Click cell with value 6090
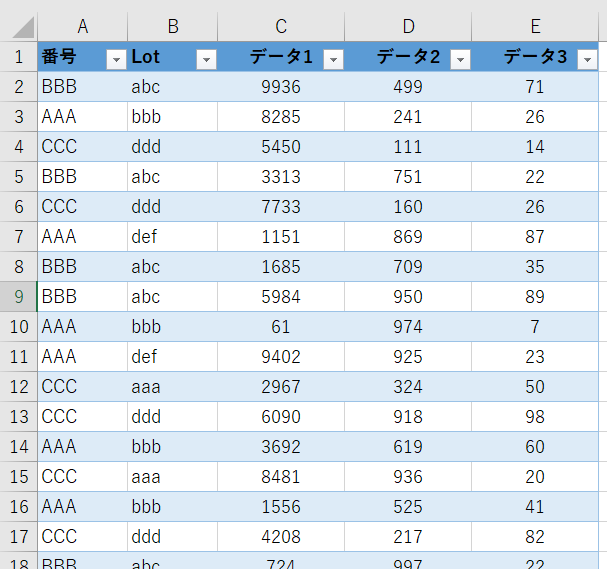This screenshot has width=607, height=569. (x=281, y=417)
